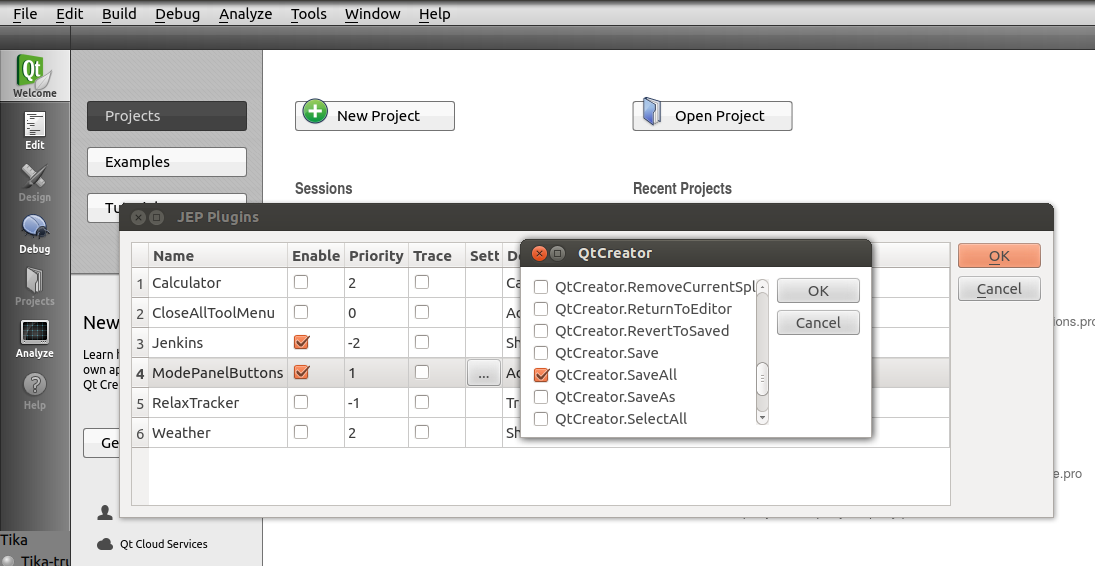Enable the Weather plugin checkbox

301,433
